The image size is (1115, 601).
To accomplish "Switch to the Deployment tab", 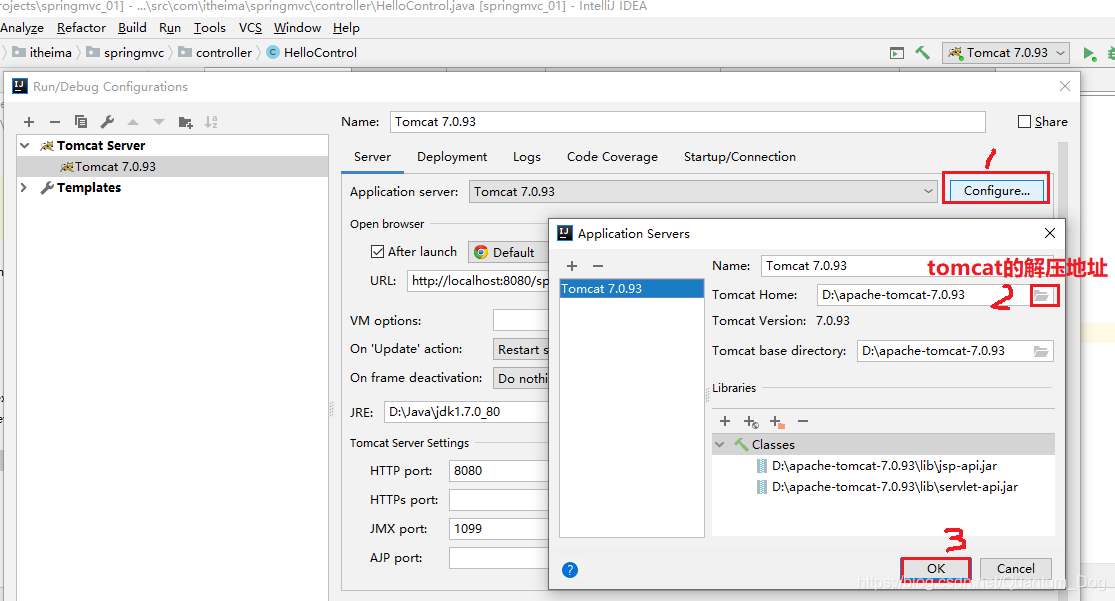I will coord(452,157).
